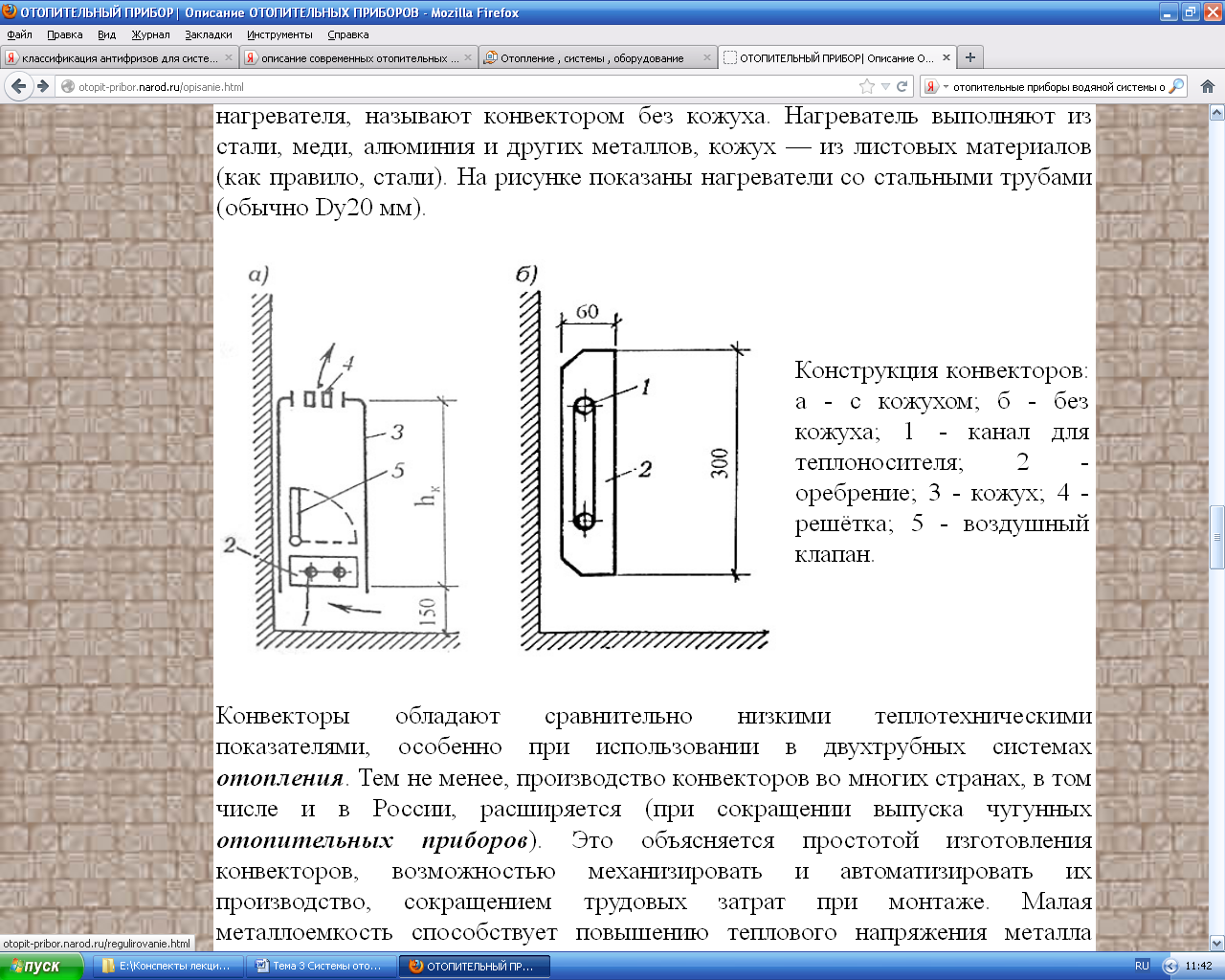Viewport: 1225px width, 980px height.
Task: Bookmark this page with the star icon
Action: pyautogui.click(x=867, y=86)
